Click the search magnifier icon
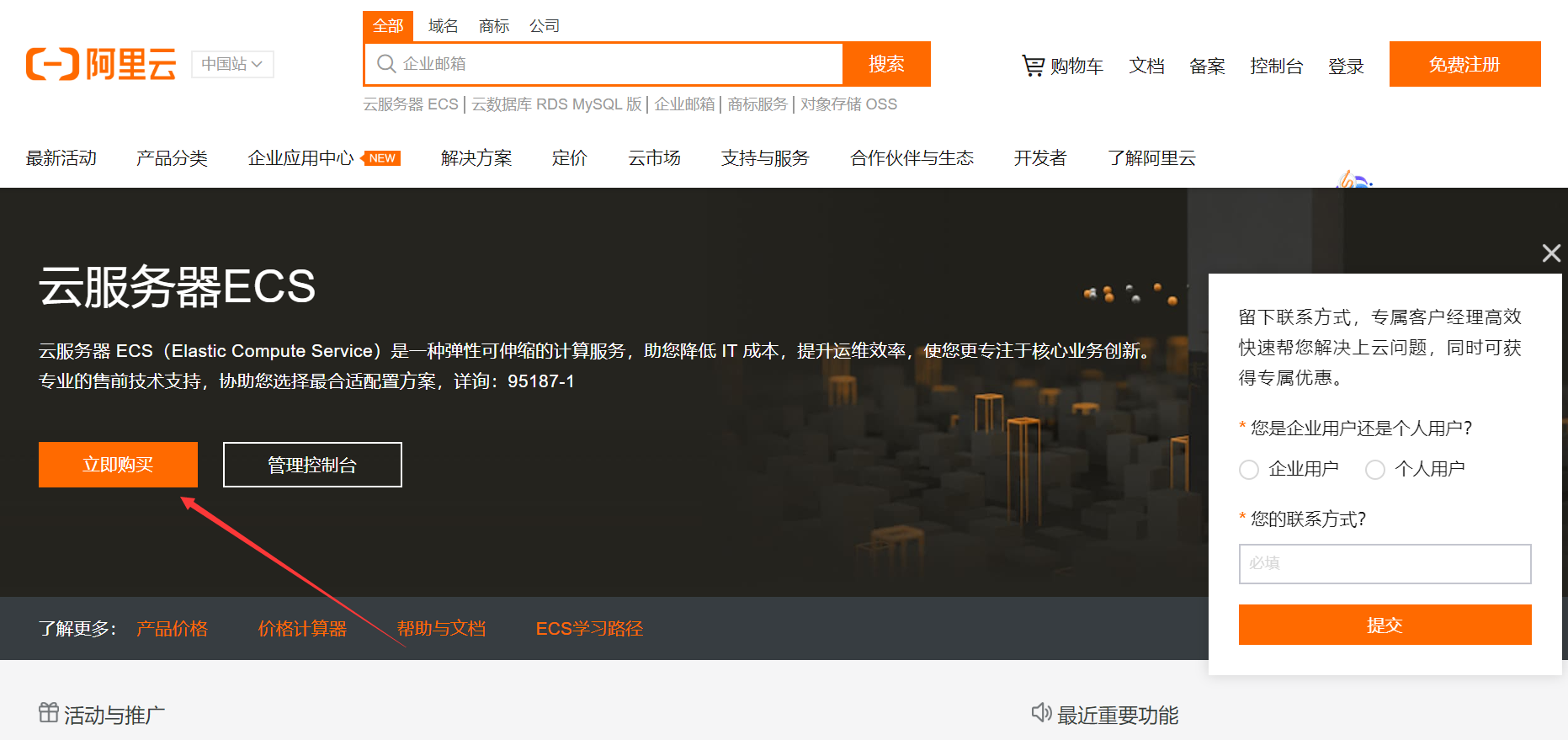The height and width of the screenshot is (740, 1568). coord(386,64)
